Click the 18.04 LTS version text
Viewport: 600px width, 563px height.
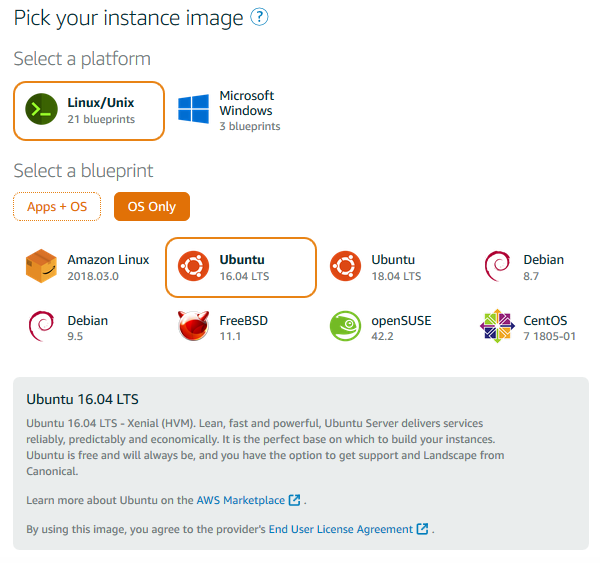(396, 276)
